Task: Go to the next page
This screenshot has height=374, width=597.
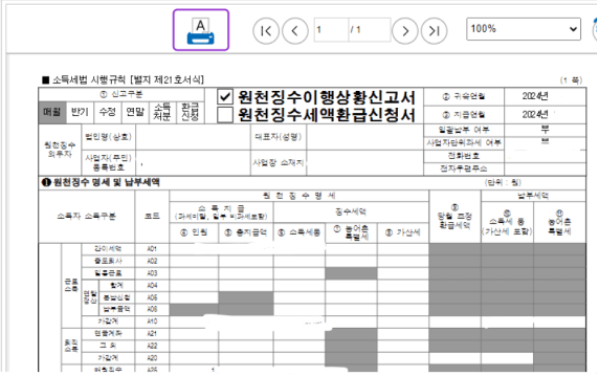Action: tap(405, 31)
